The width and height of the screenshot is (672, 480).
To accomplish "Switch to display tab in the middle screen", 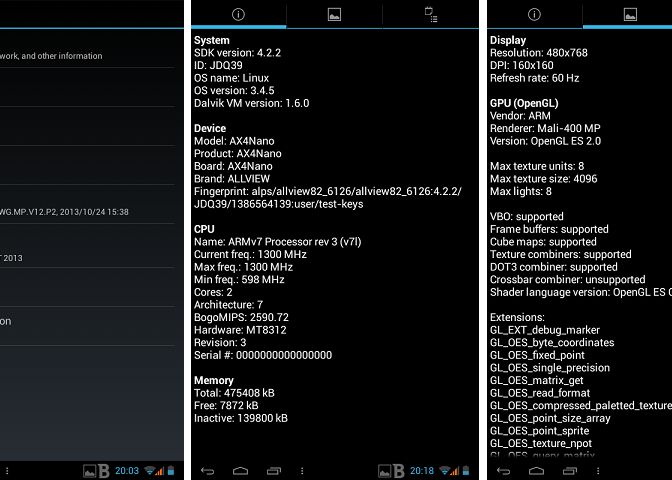I will tap(334, 14).
